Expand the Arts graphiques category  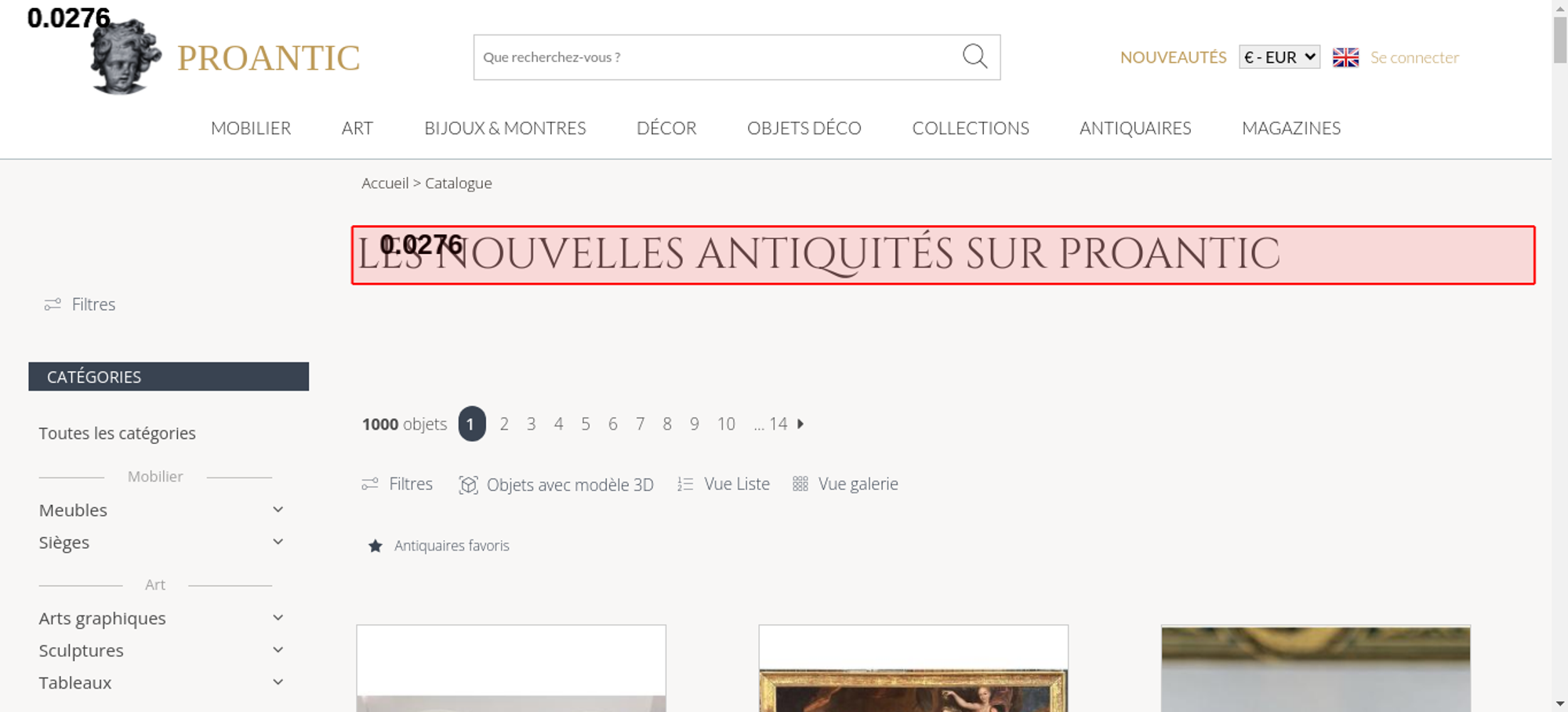pyautogui.click(x=278, y=618)
